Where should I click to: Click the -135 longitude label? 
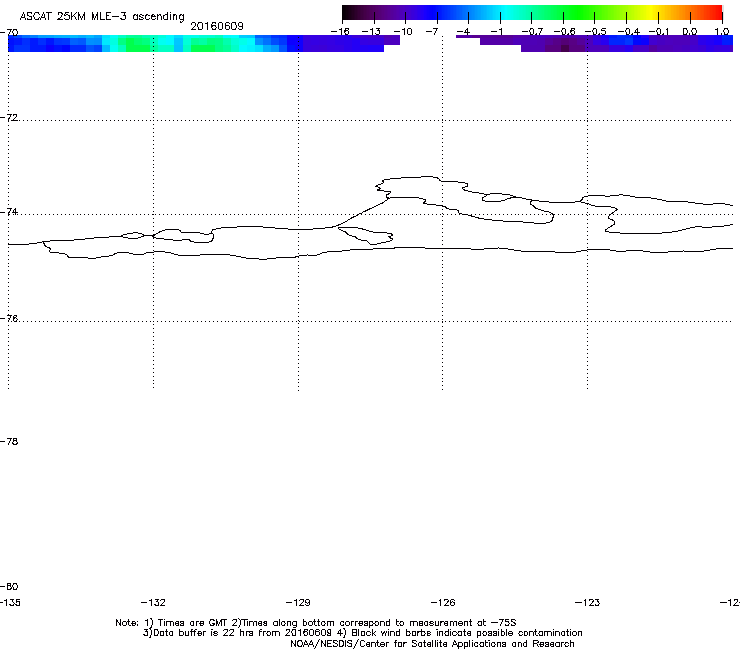pos(10,602)
